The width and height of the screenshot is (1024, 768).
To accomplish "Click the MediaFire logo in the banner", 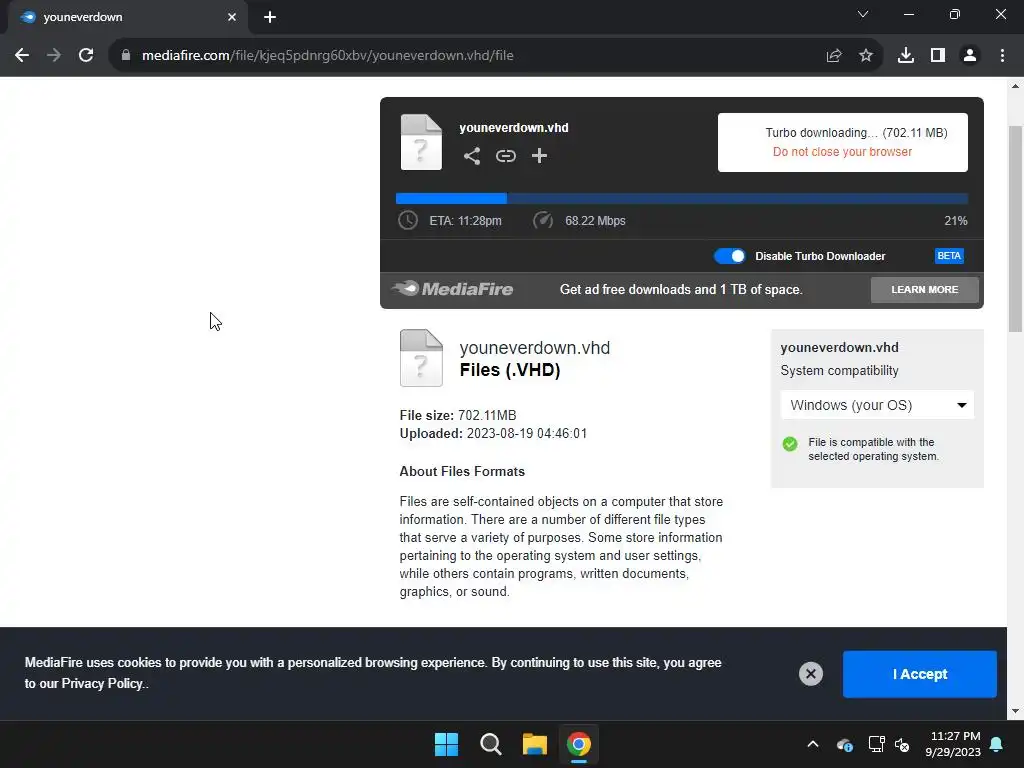I will [x=452, y=289].
